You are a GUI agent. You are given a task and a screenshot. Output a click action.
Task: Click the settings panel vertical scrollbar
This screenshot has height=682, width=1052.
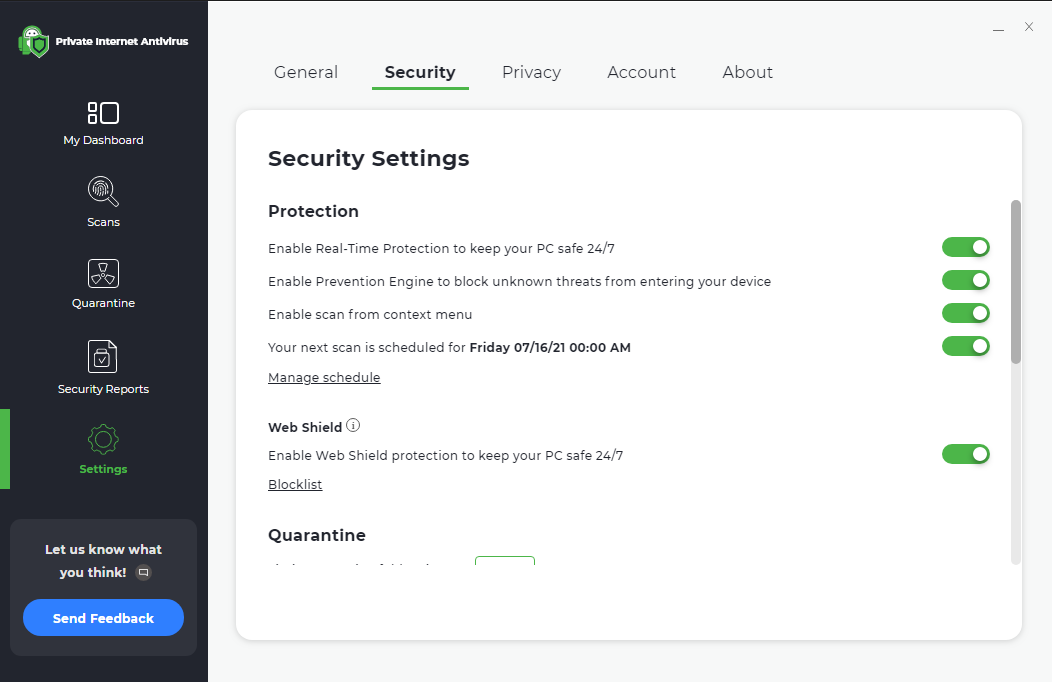coord(1016,281)
